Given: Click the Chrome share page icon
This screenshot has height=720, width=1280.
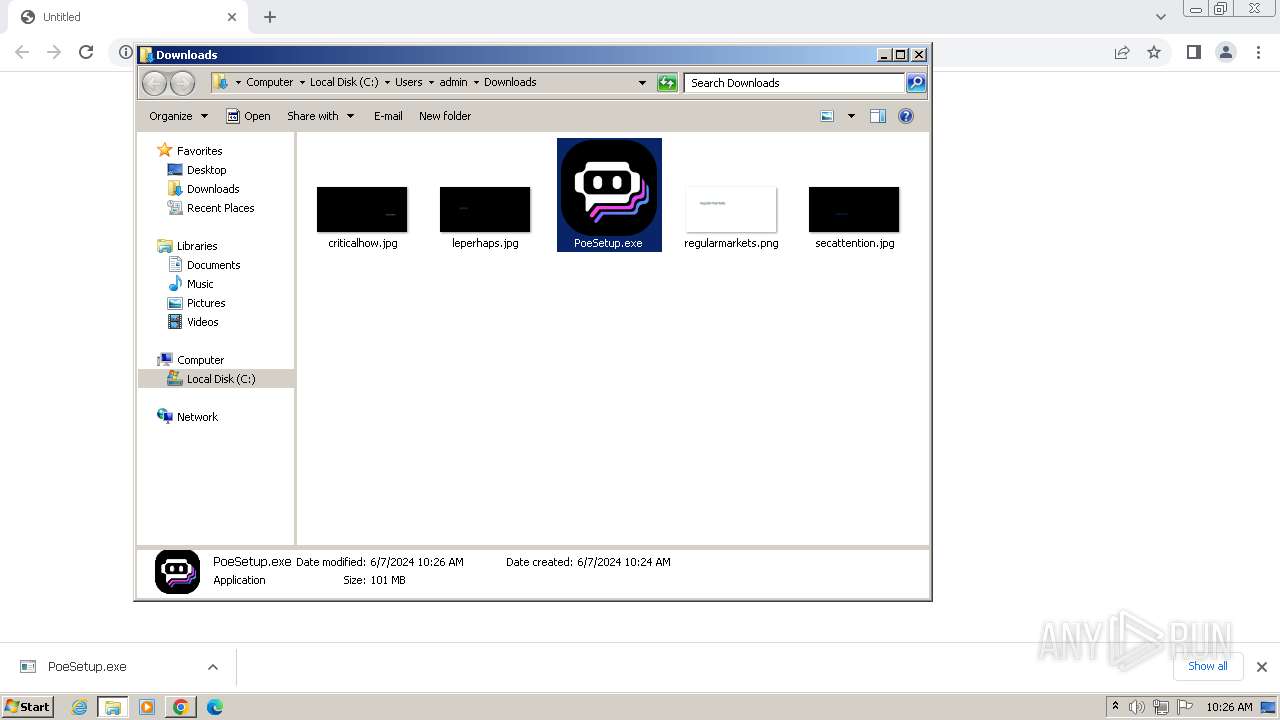Looking at the screenshot, I should (1122, 52).
